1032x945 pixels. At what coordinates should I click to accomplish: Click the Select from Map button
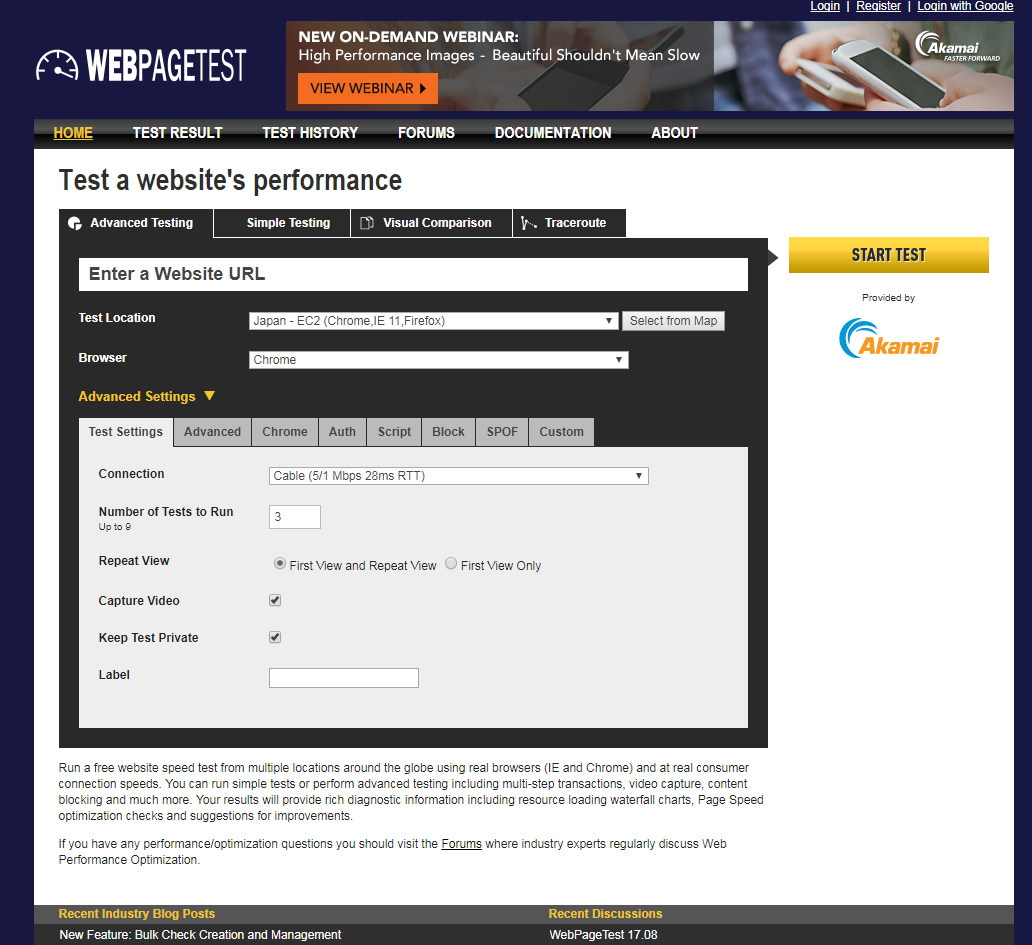[x=673, y=321]
